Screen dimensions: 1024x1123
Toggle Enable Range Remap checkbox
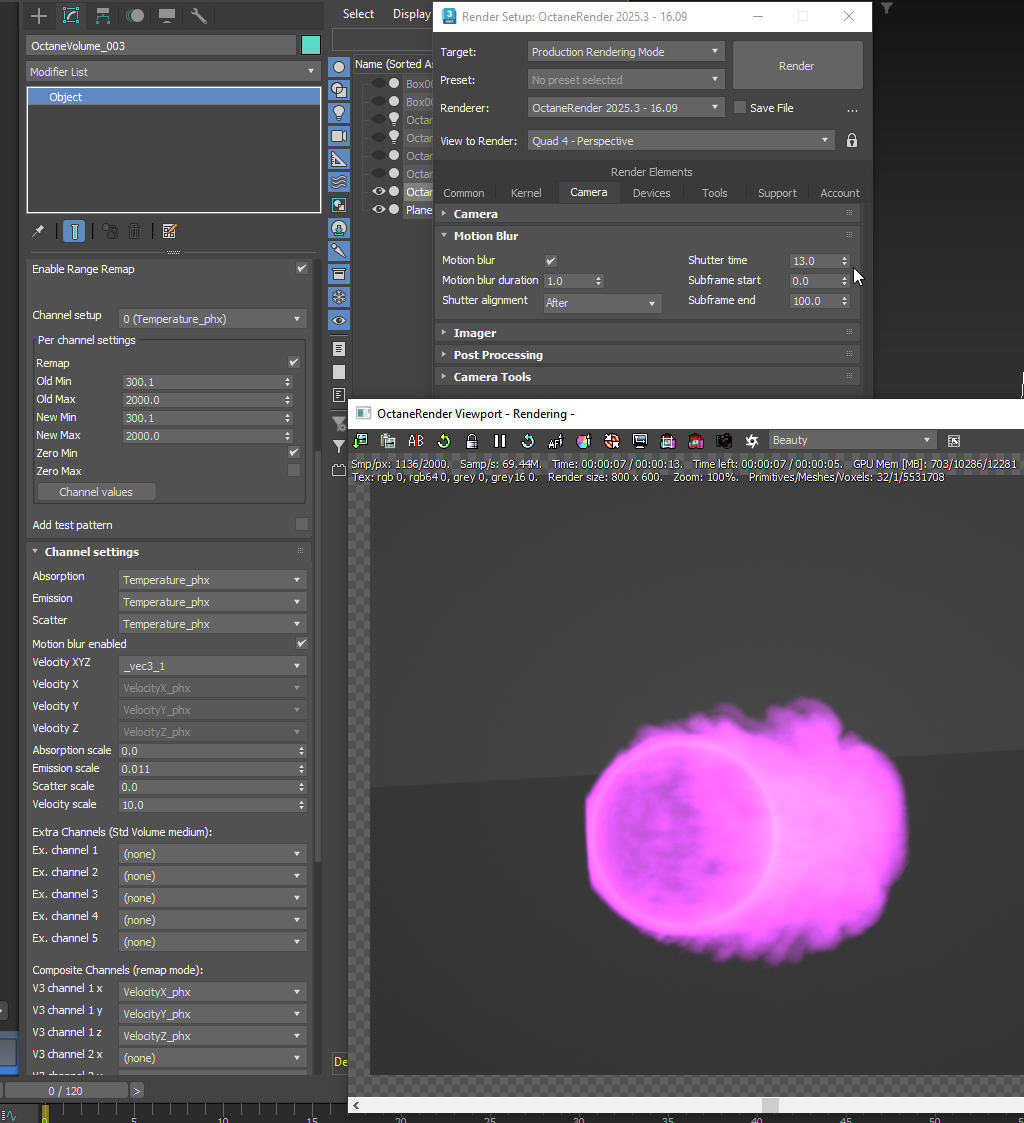point(301,268)
